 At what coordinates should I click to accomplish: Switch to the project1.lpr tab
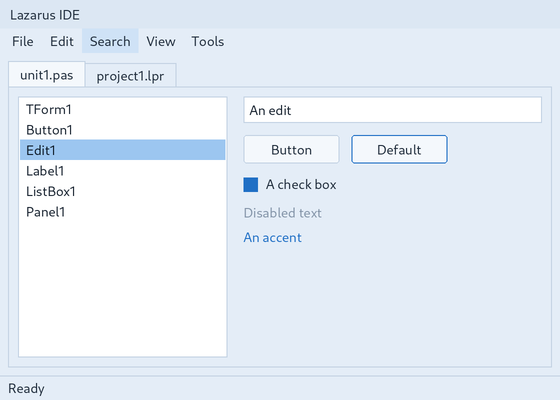click(x=130, y=76)
